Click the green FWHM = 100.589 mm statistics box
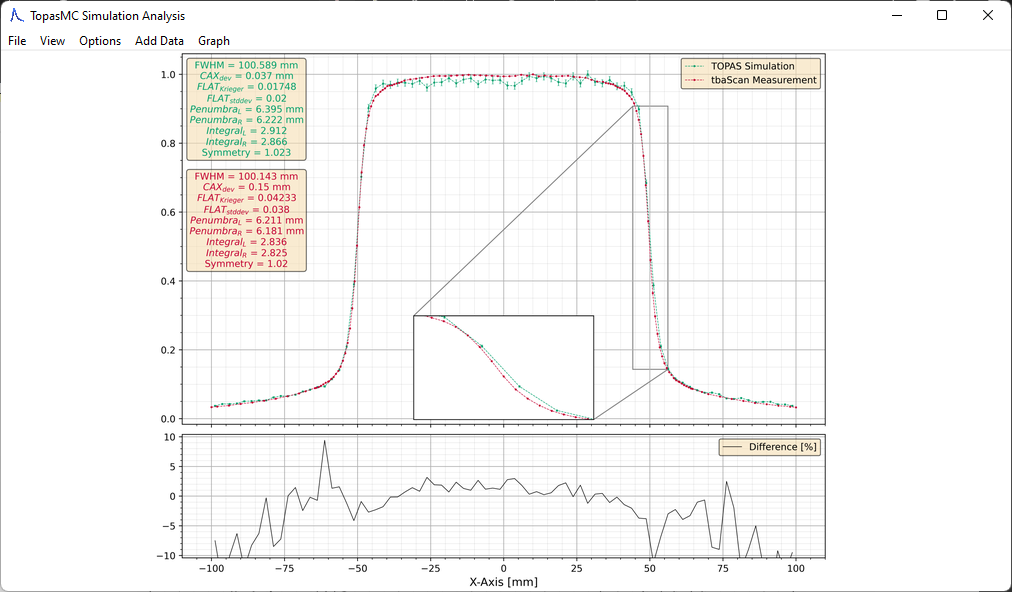Image resolution: width=1012 pixels, height=592 pixels. point(247,109)
